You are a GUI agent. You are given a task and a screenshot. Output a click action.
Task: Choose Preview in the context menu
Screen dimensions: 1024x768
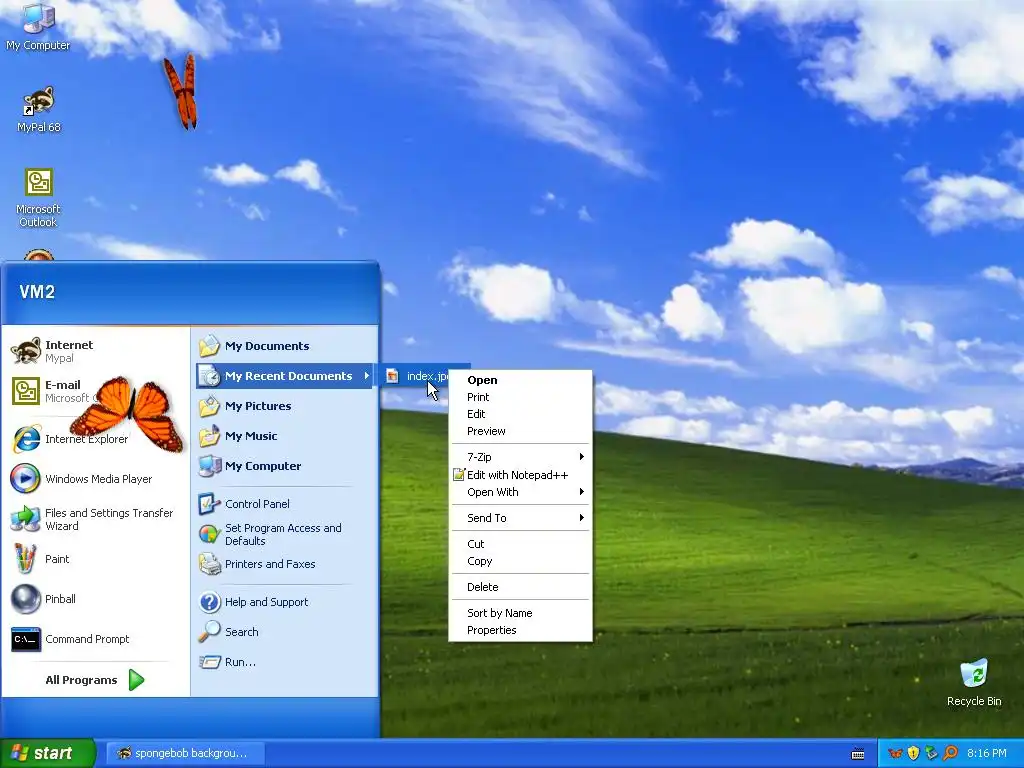point(520,431)
